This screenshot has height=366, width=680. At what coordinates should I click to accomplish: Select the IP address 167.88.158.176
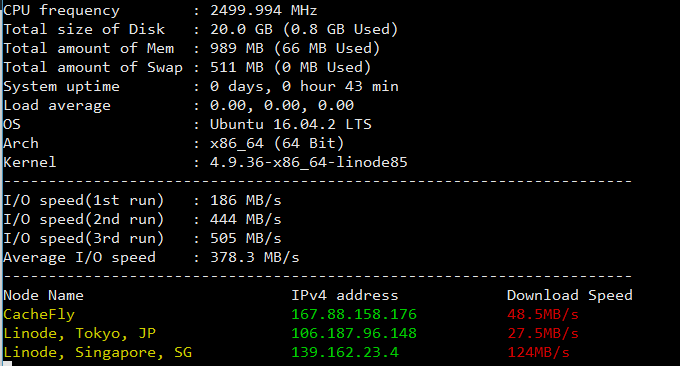354,314
